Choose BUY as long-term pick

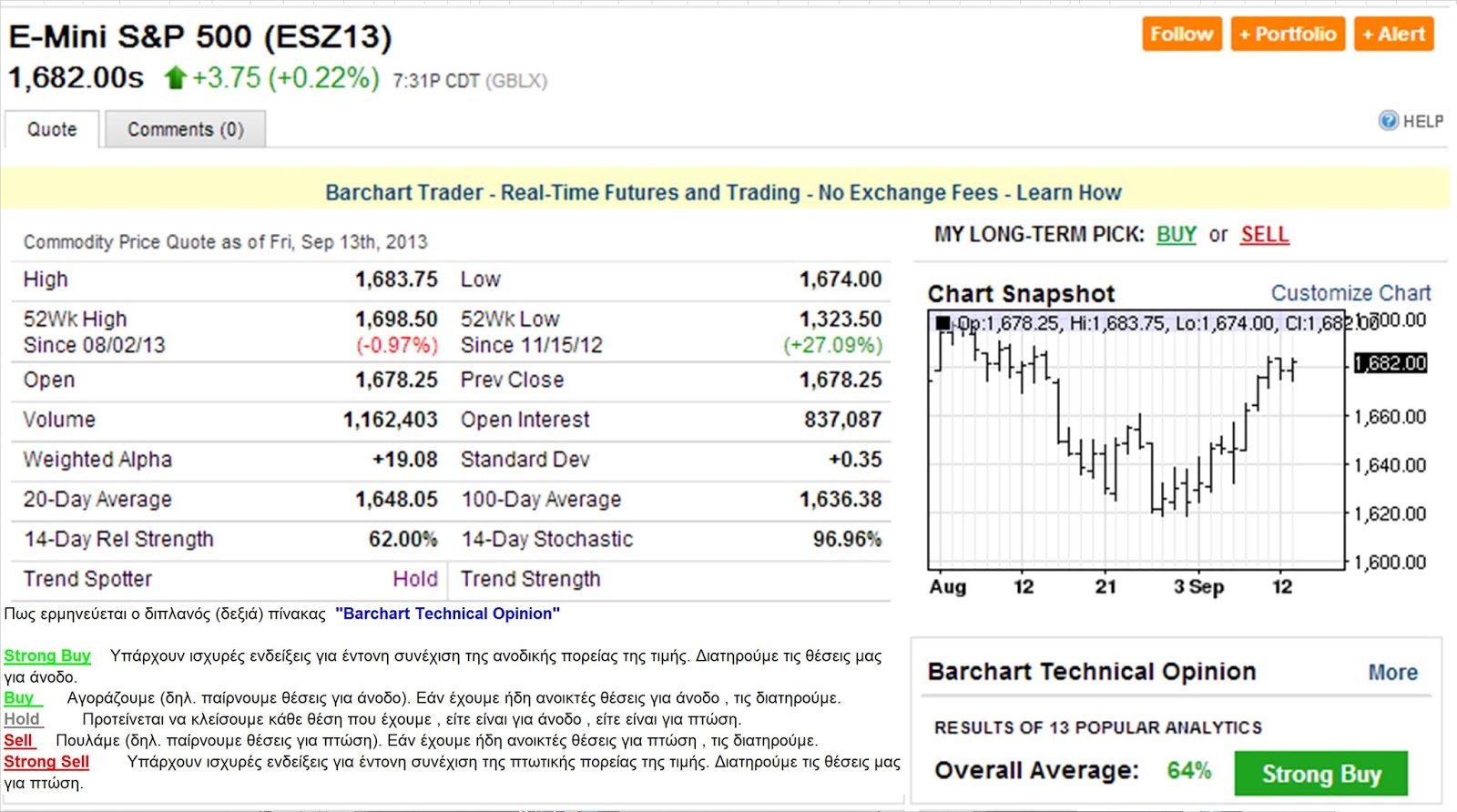pyautogui.click(x=1176, y=235)
